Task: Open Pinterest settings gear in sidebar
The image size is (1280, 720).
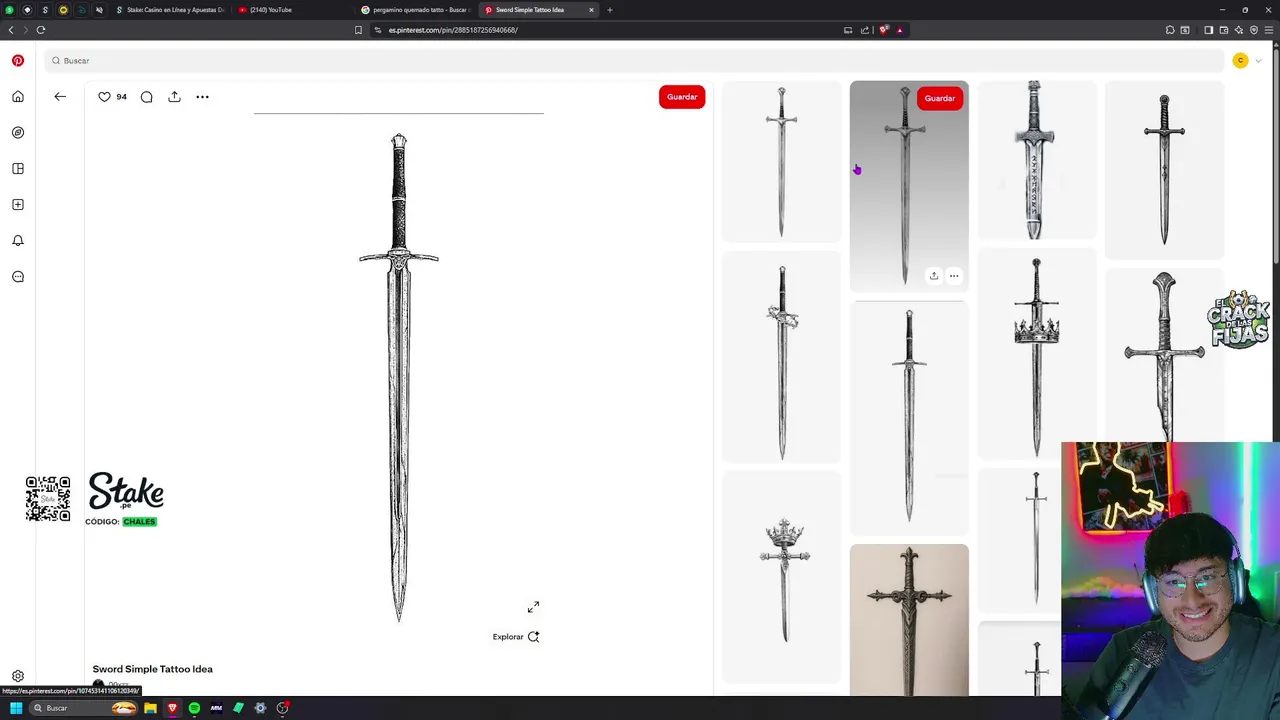Action: pyautogui.click(x=18, y=676)
